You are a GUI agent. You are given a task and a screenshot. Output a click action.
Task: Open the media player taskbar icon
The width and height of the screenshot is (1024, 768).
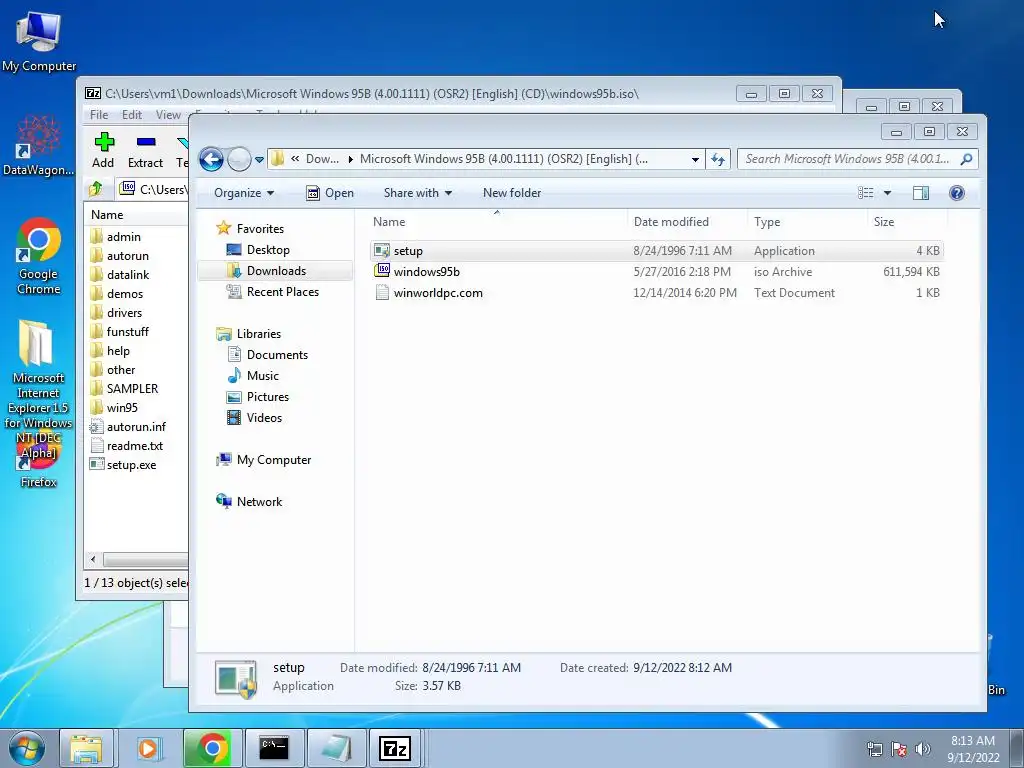coord(148,748)
